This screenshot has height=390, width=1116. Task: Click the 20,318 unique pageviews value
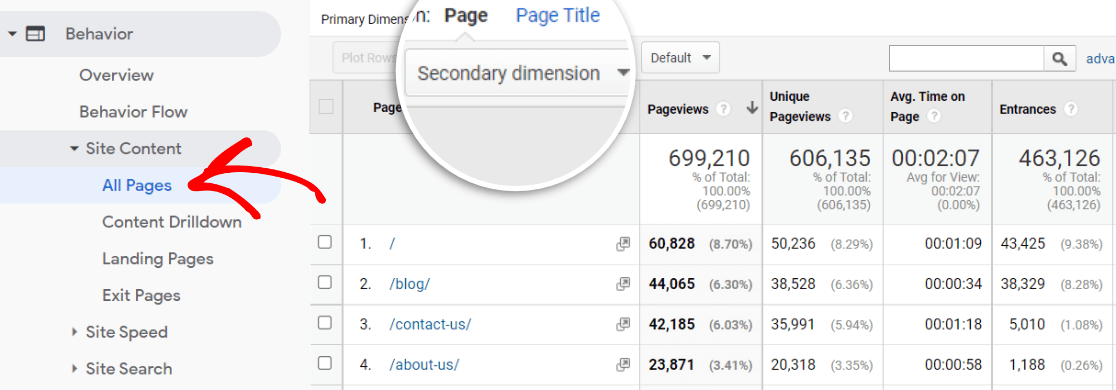click(x=794, y=364)
